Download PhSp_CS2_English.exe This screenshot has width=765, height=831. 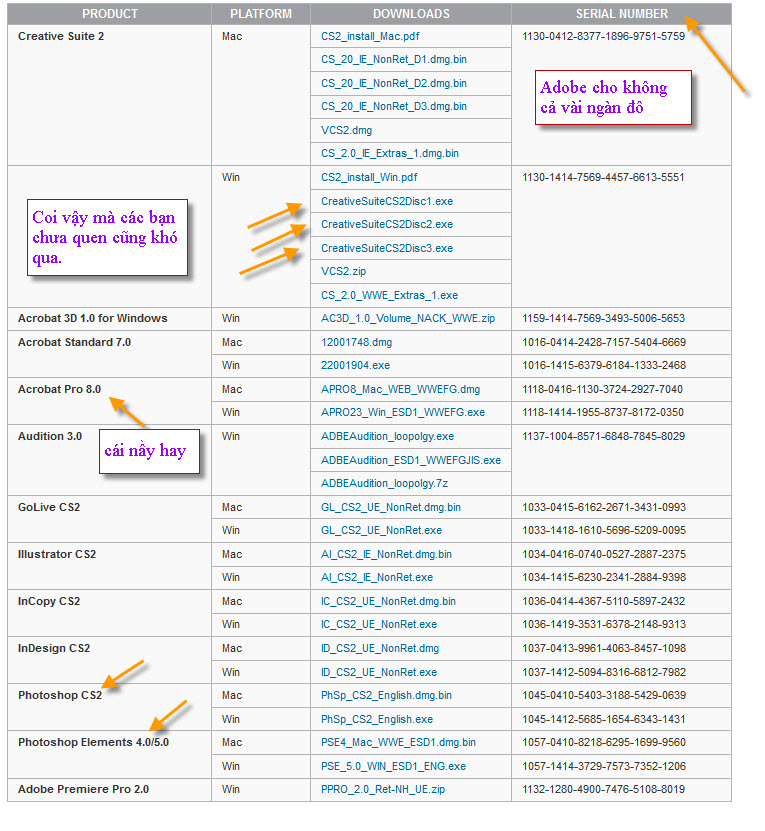point(377,720)
